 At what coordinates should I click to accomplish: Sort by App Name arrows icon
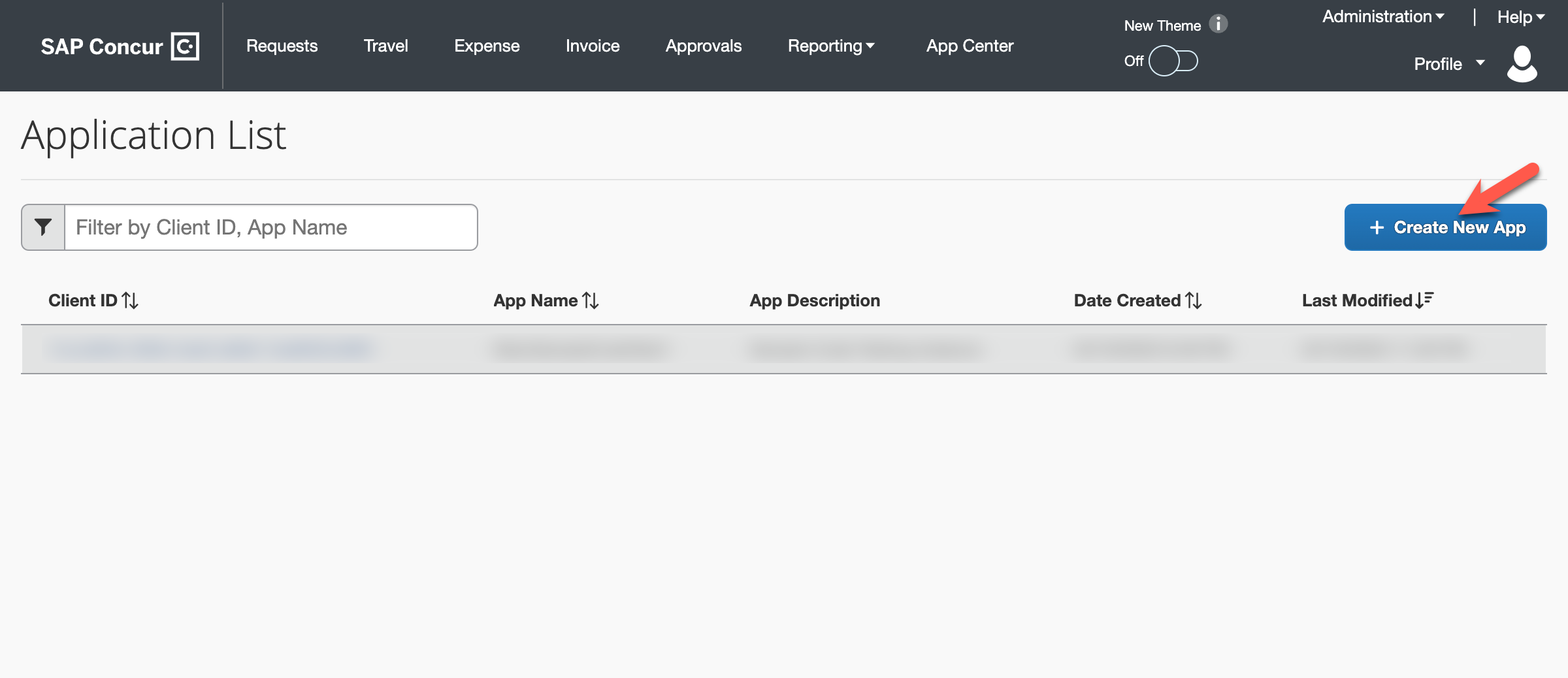click(x=591, y=300)
